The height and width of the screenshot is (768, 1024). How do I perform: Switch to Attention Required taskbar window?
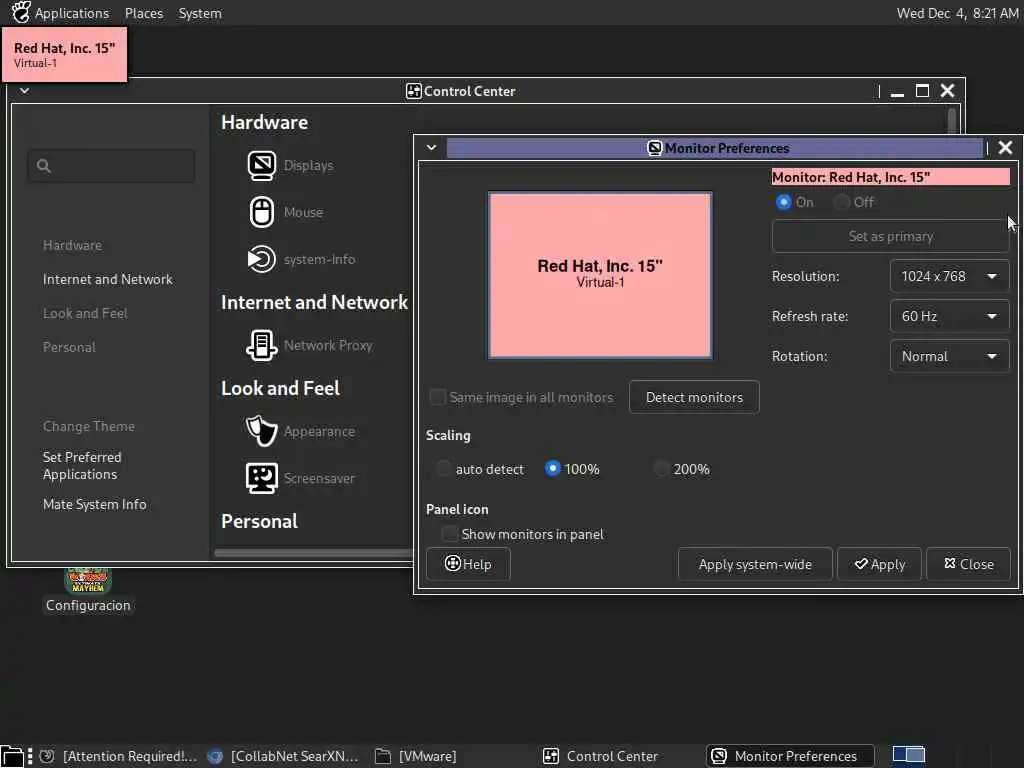tap(119, 756)
